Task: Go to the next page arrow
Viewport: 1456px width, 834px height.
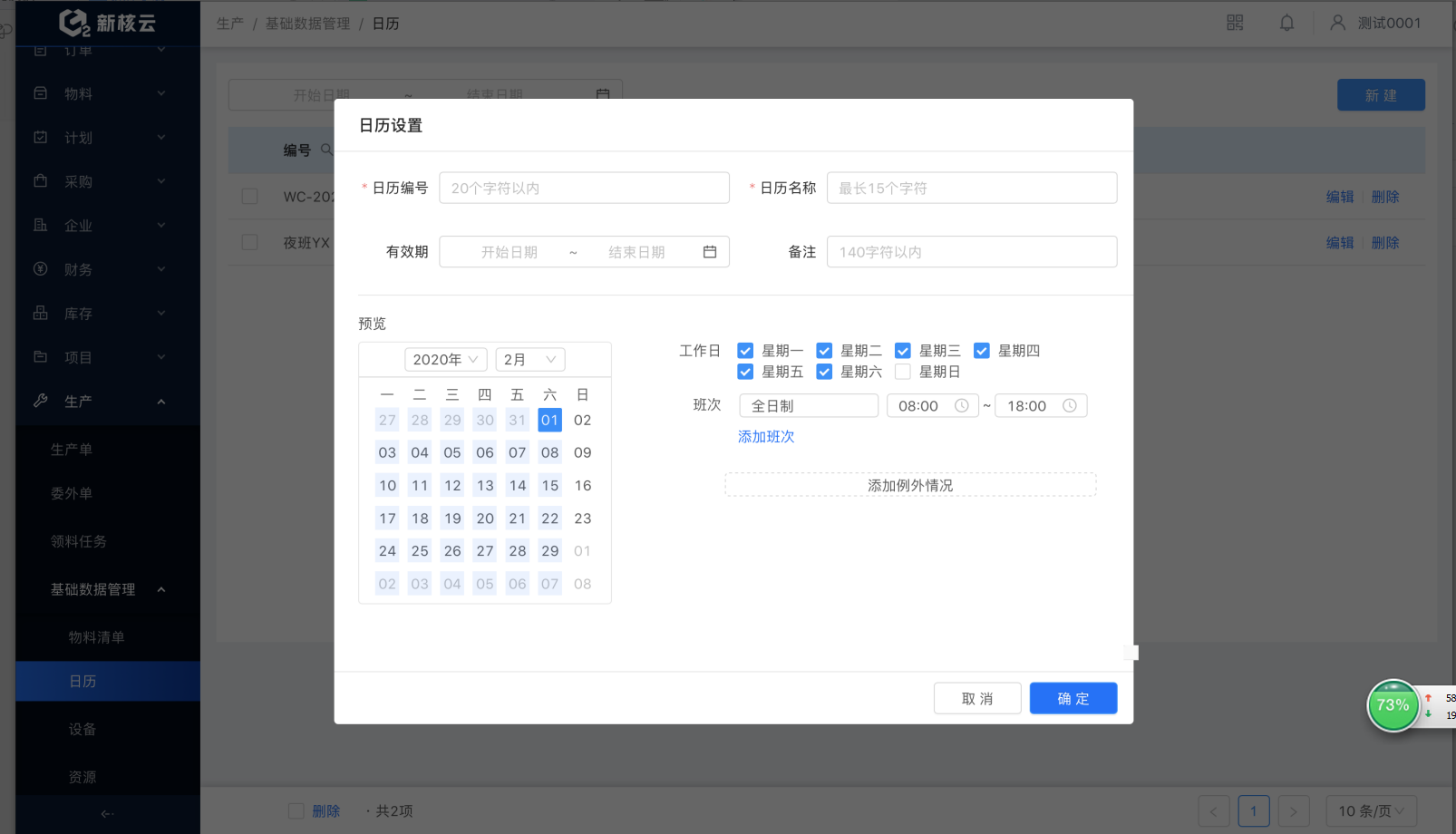Action: coord(1294,811)
